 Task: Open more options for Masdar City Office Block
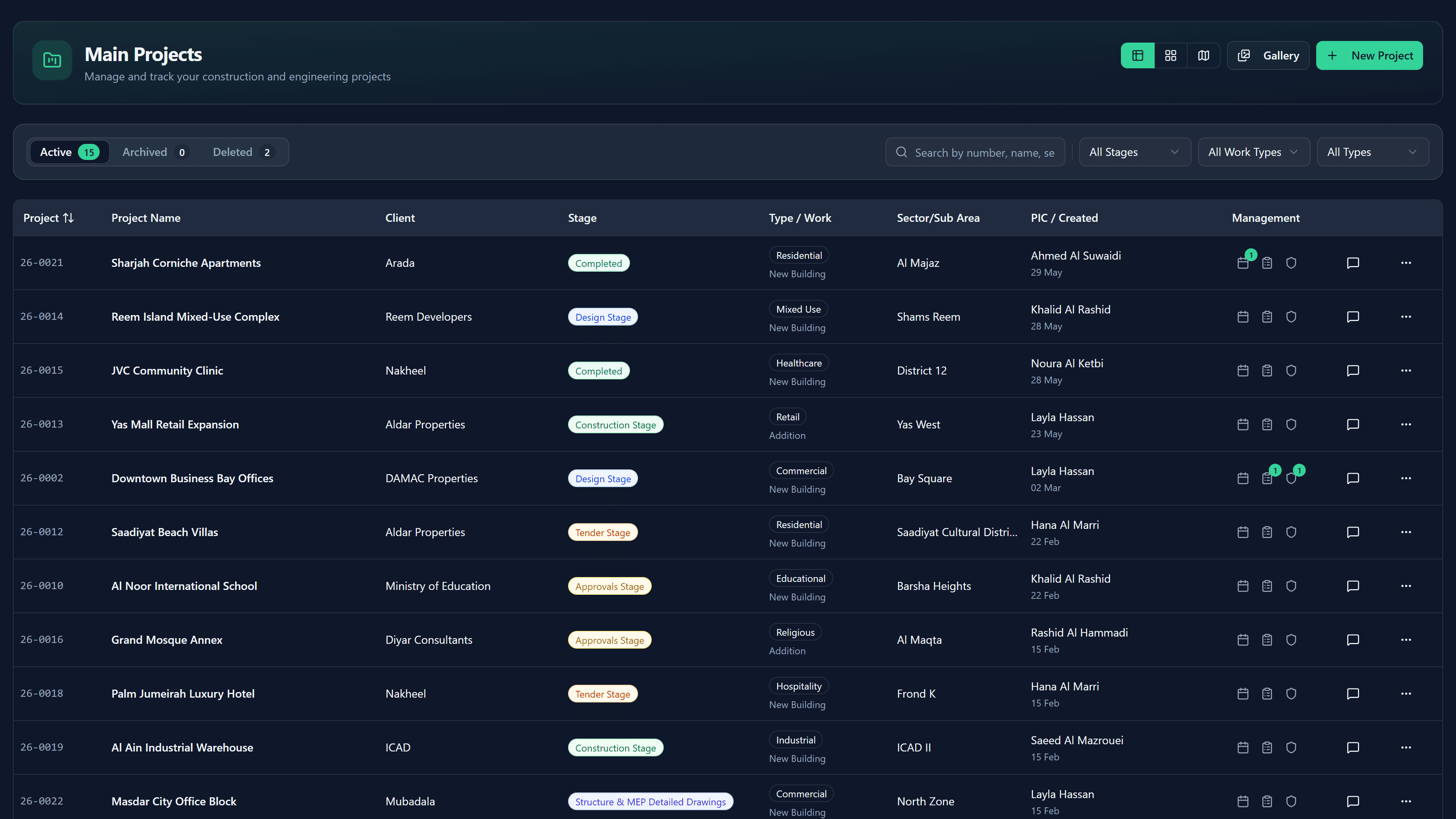1406,801
